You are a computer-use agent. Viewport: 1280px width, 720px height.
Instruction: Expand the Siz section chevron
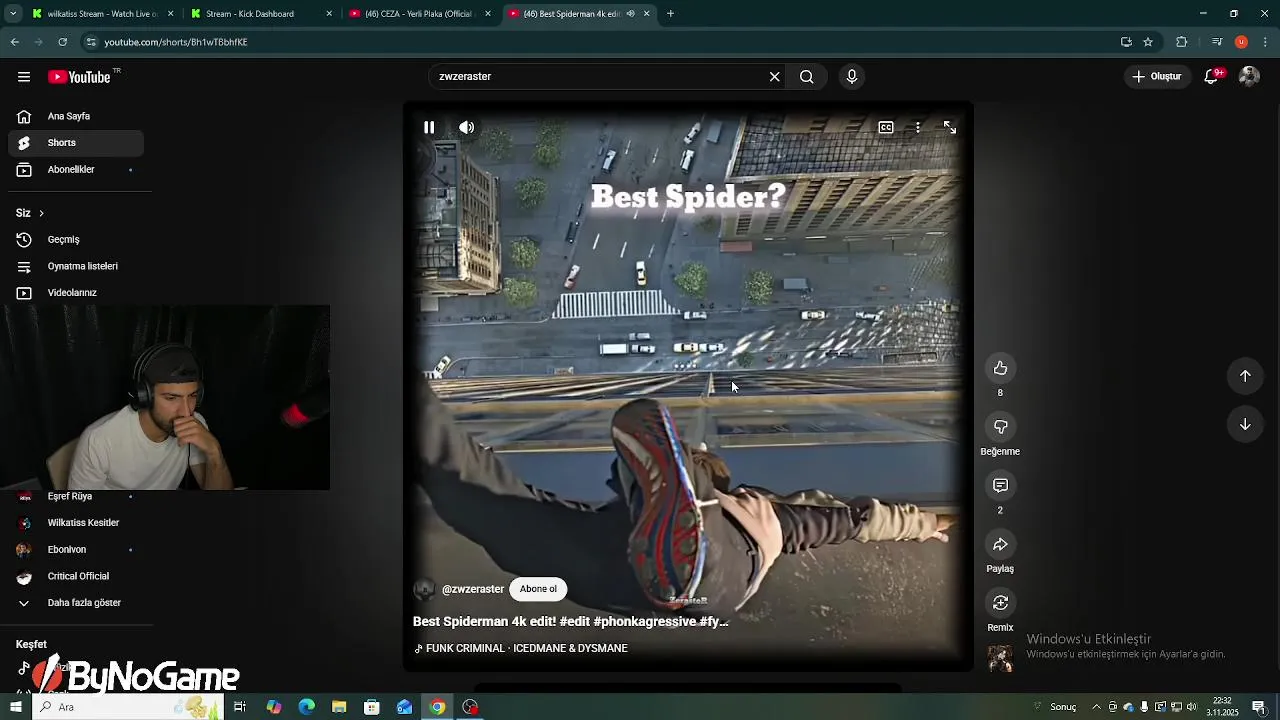click(x=41, y=213)
